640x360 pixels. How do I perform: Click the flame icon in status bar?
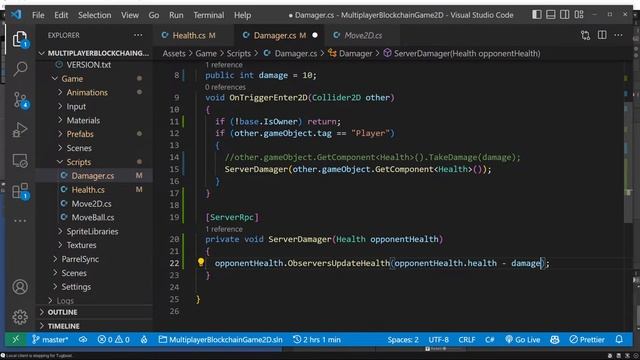pyautogui.click(x=144, y=340)
